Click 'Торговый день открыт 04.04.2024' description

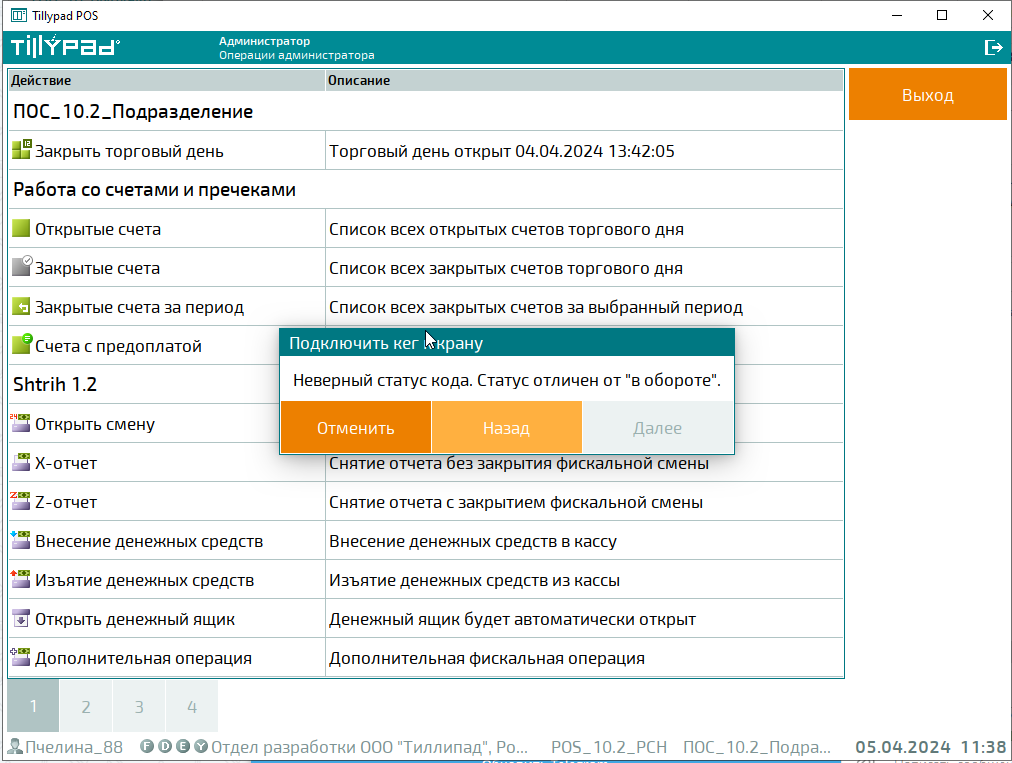pos(501,151)
